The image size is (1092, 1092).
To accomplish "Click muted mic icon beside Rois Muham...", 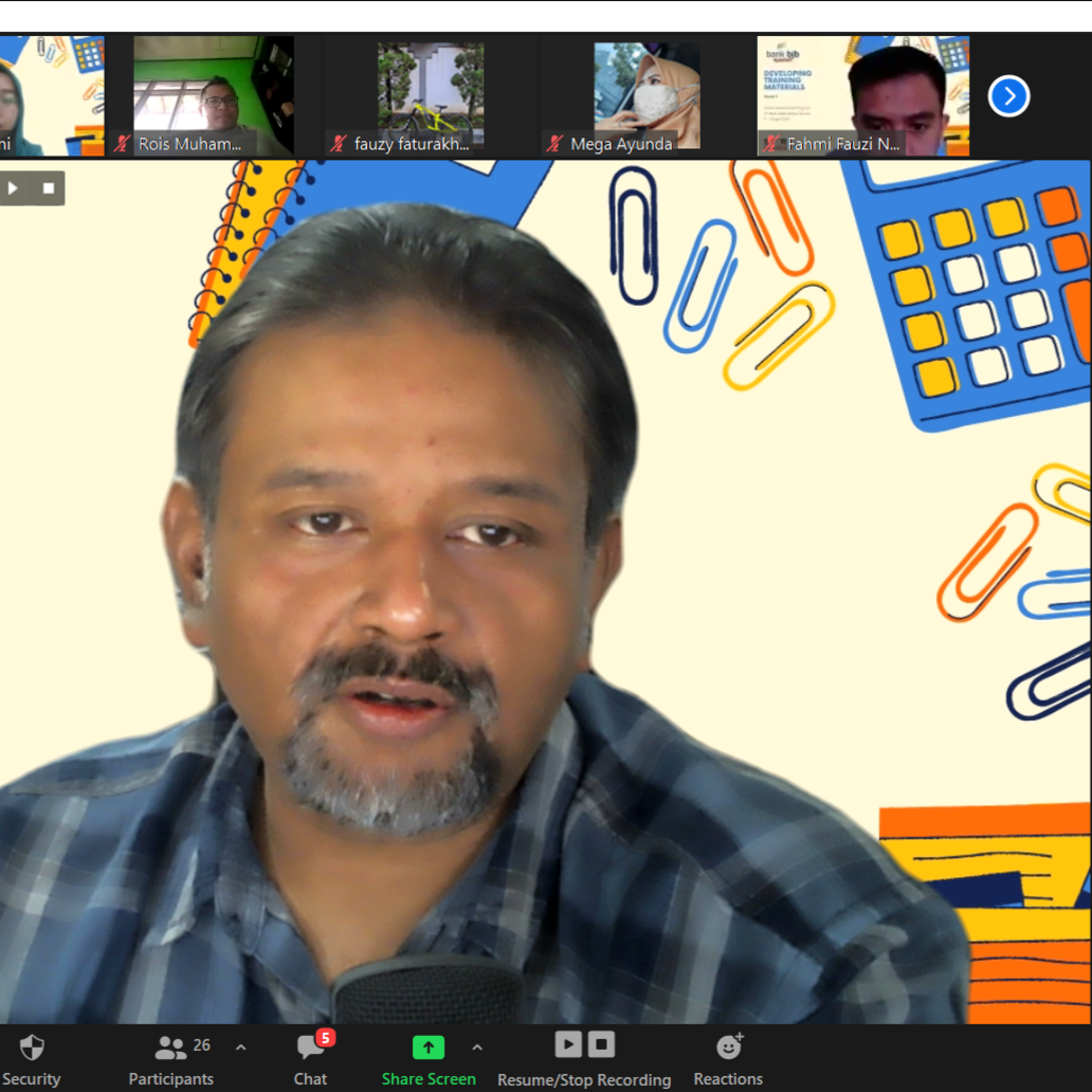I will 122,143.
